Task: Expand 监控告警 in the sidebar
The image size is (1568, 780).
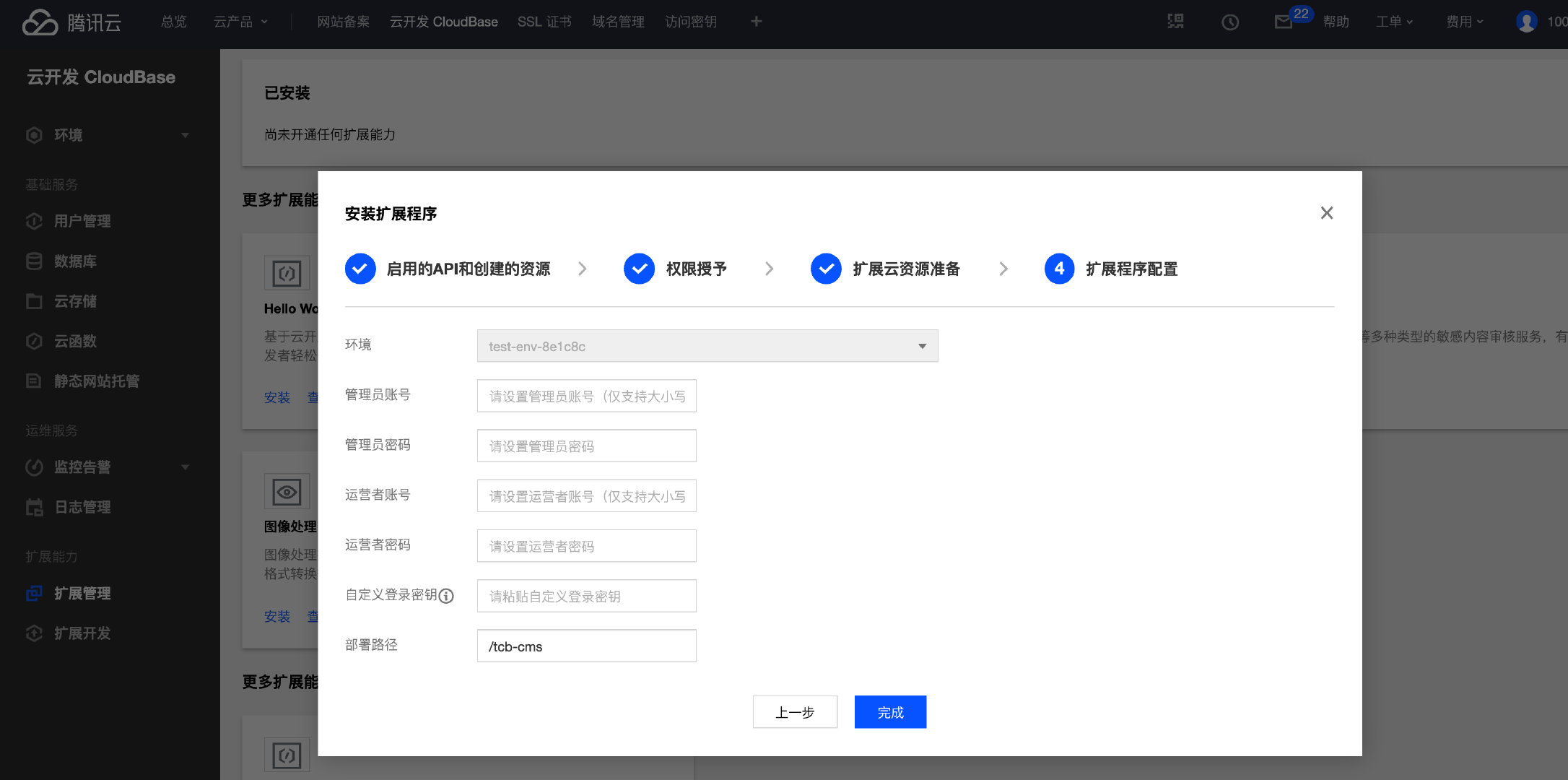Action: [x=82, y=467]
